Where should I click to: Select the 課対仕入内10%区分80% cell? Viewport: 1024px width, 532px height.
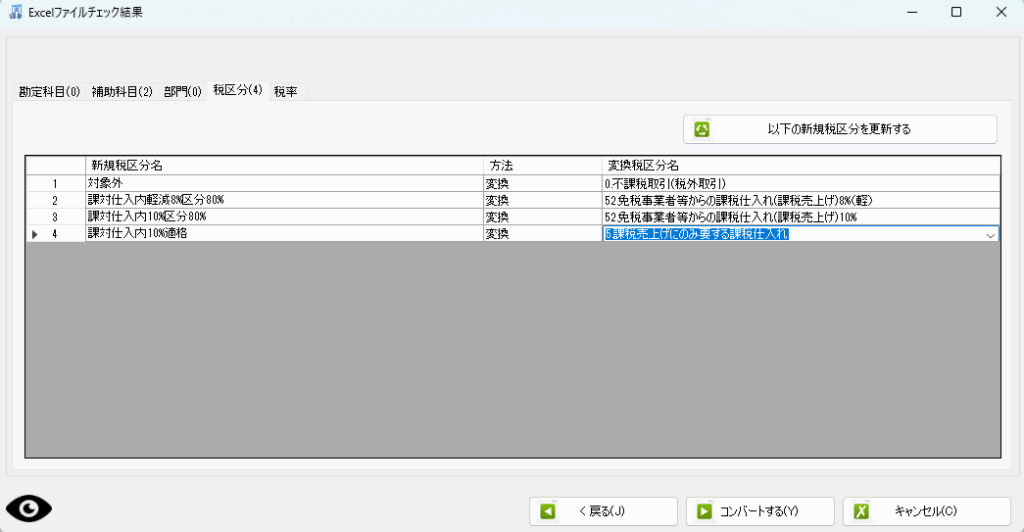283,217
